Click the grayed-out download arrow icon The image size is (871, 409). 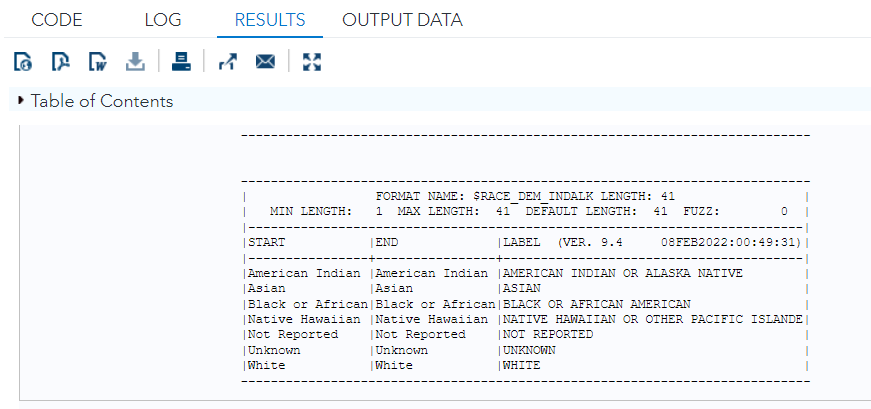(x=135, y=62)
